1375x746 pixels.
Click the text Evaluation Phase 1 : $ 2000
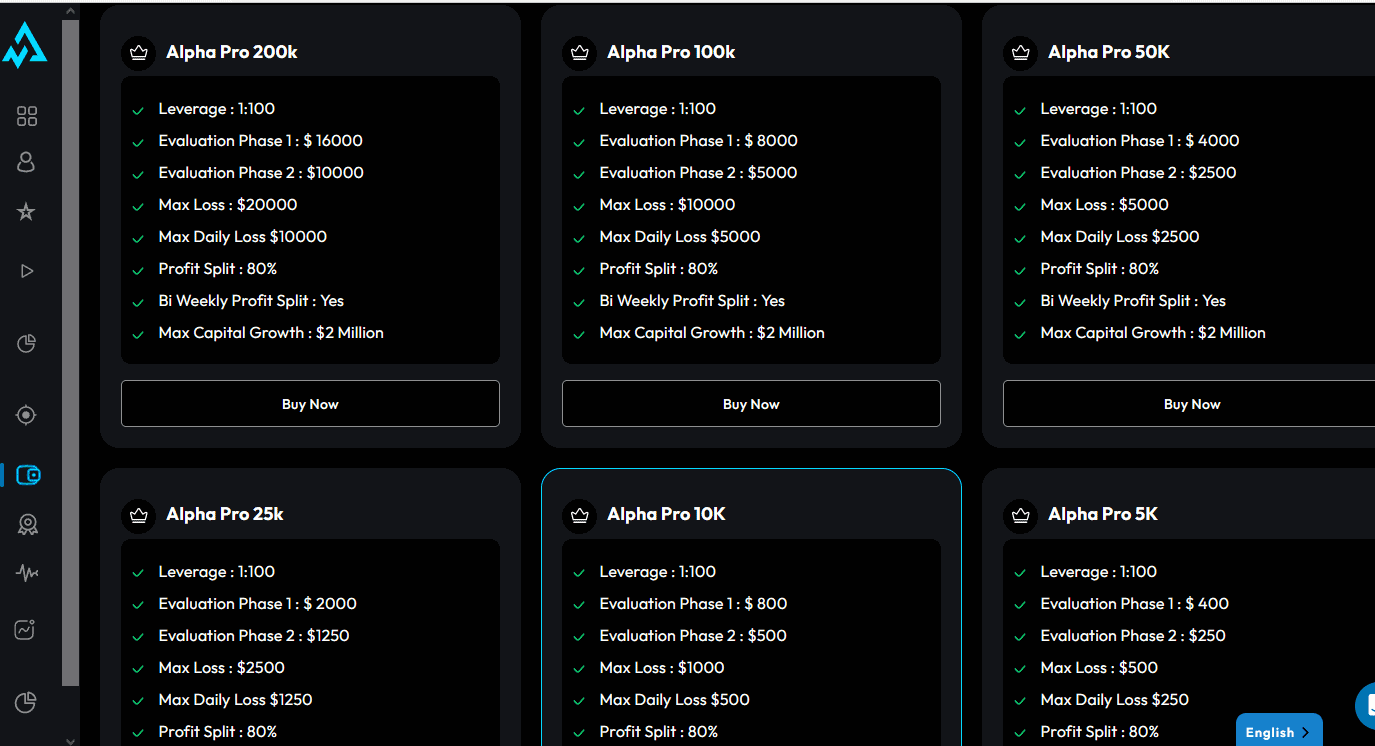tap(257, 604)
